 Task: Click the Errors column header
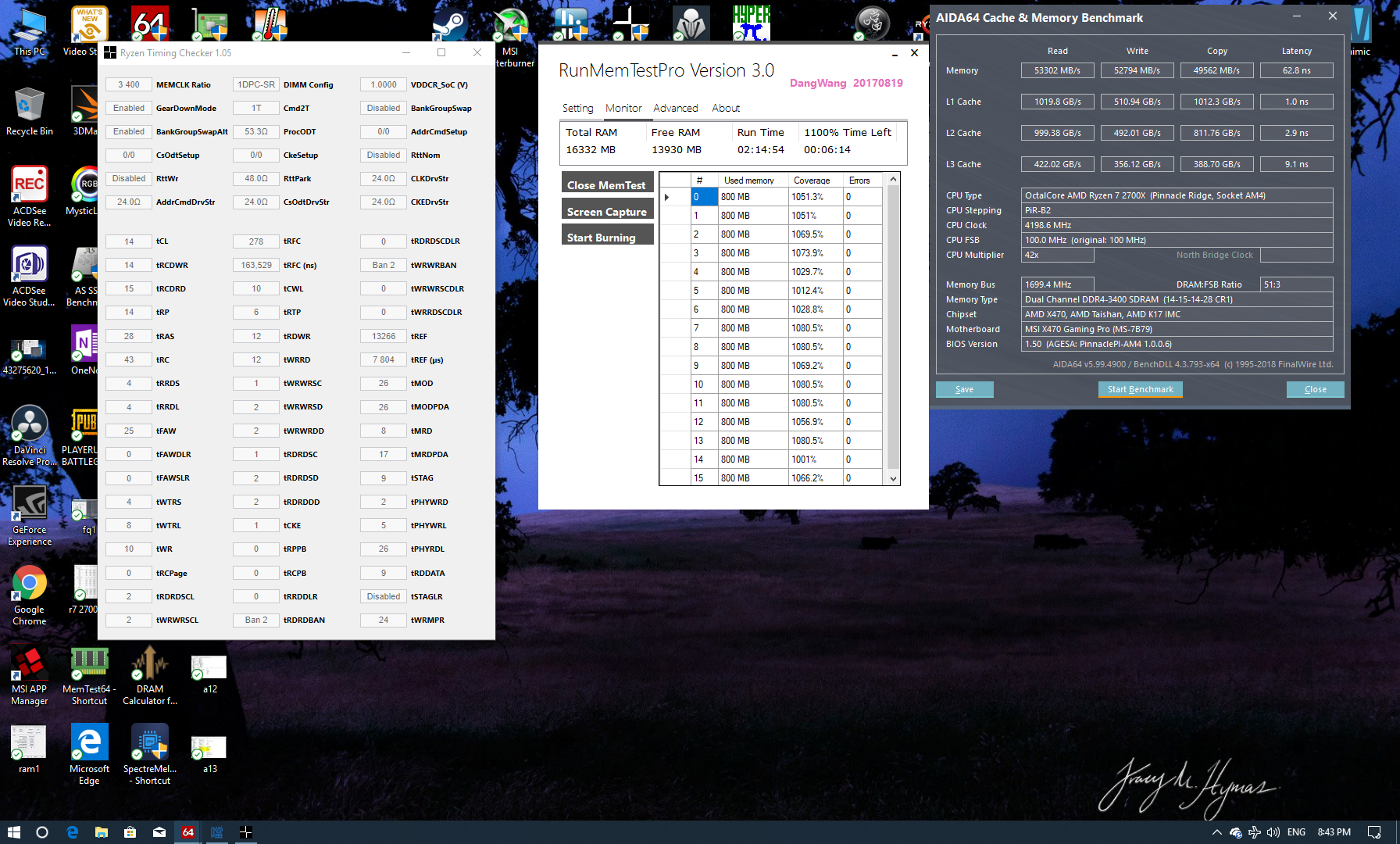tap(862, 181)
